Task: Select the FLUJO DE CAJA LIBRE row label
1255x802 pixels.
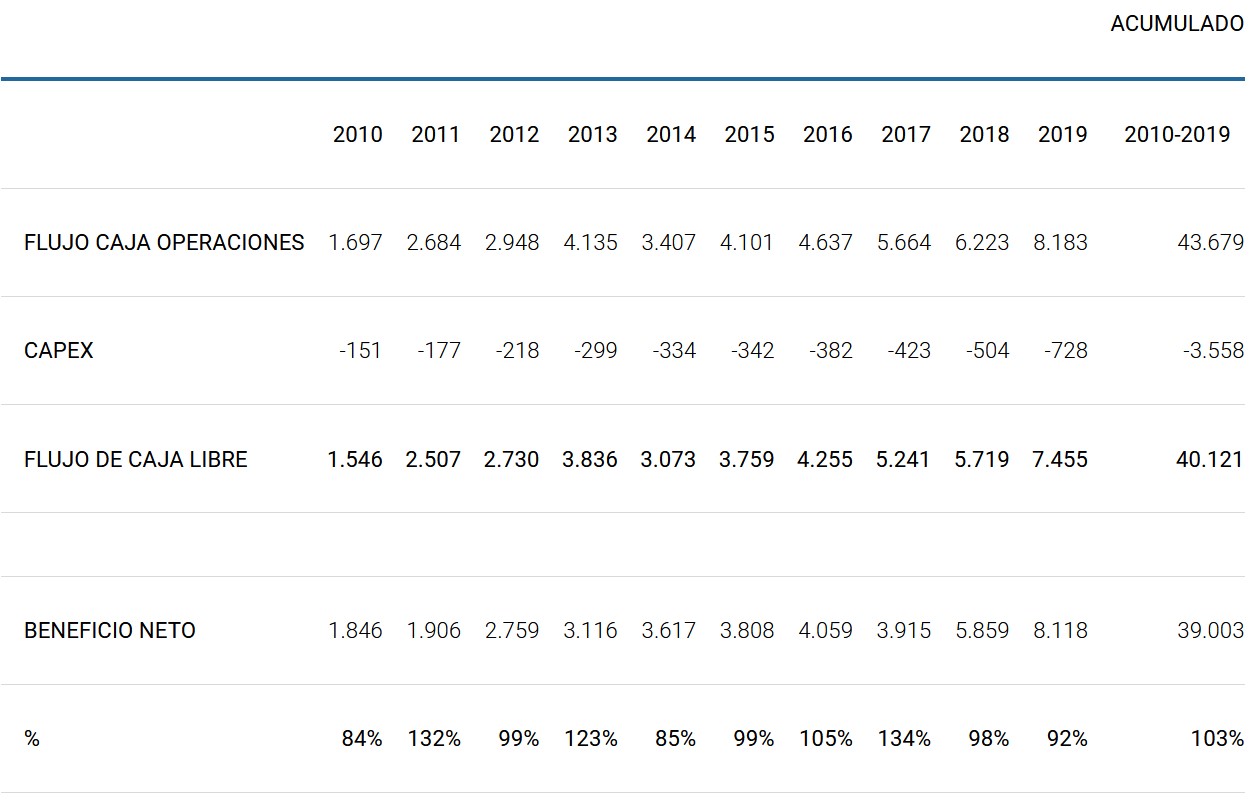Action: tap(135, 460)
